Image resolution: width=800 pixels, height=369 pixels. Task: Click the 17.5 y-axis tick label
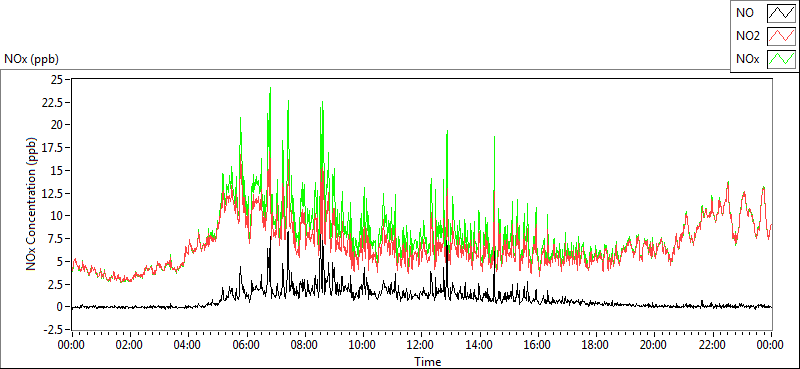(x=53, y=147)
